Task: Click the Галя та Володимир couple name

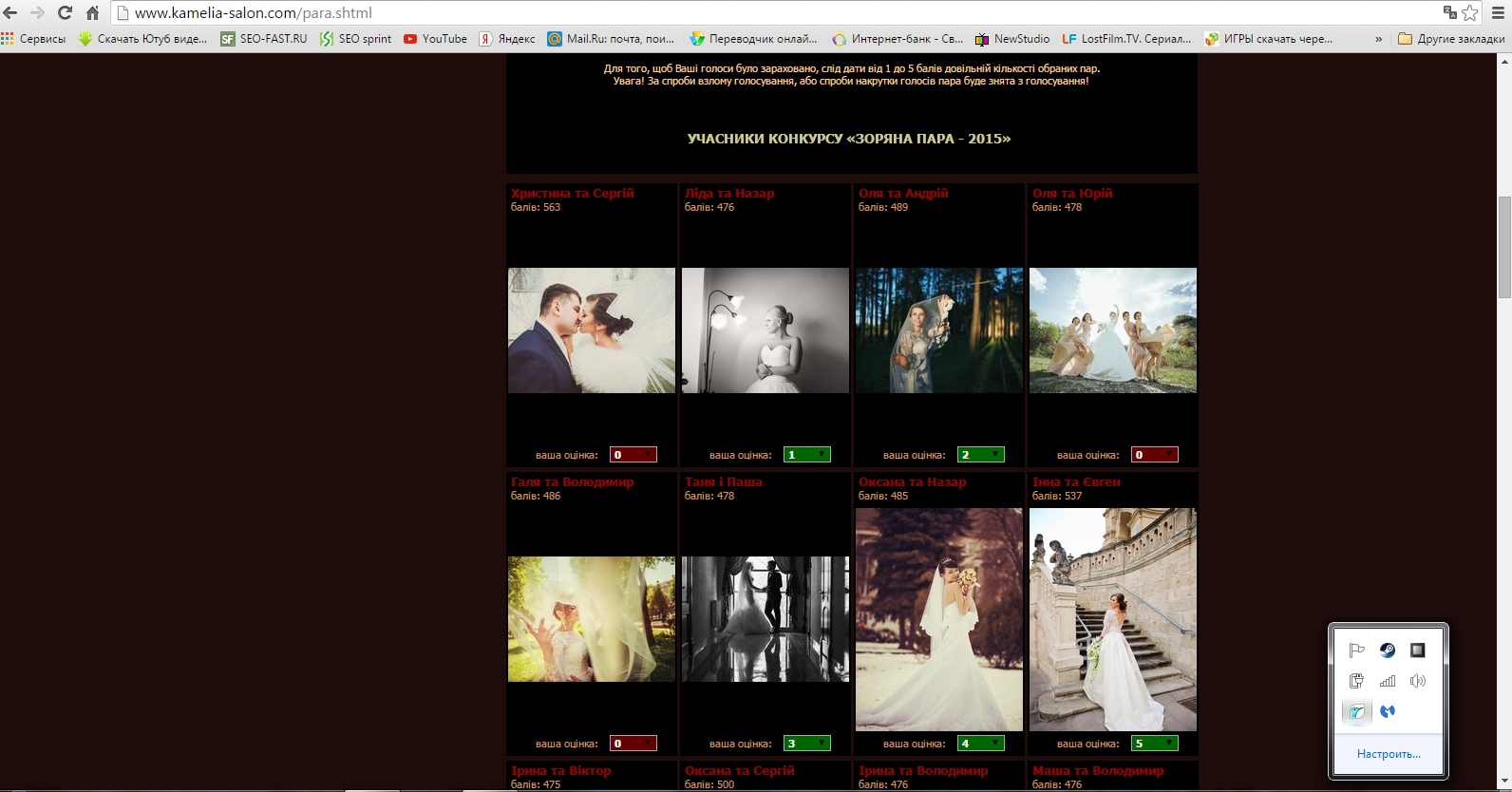Action: click(573, 481)
